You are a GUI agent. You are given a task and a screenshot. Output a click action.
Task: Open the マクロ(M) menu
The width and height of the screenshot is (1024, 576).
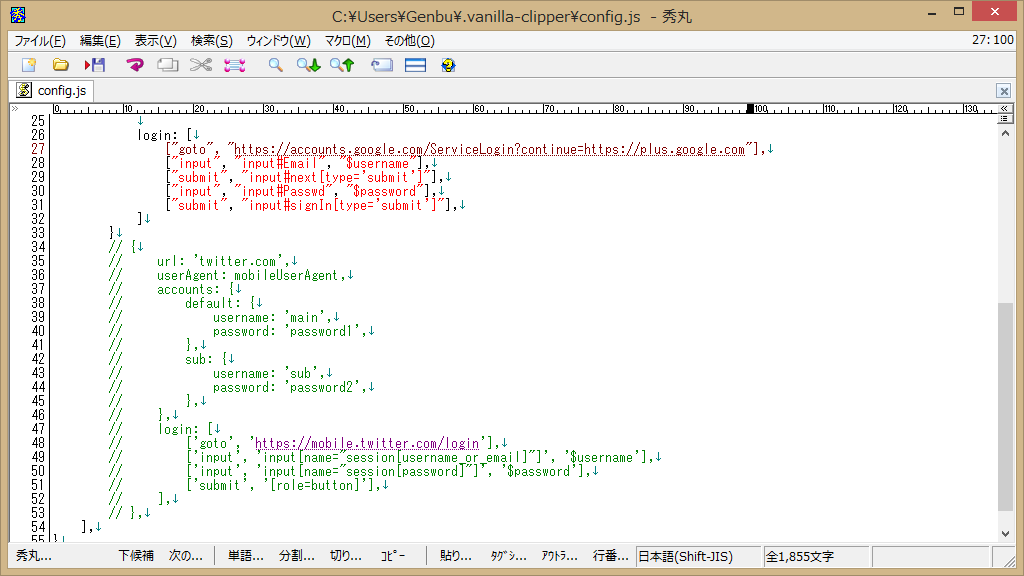point(347,41)
